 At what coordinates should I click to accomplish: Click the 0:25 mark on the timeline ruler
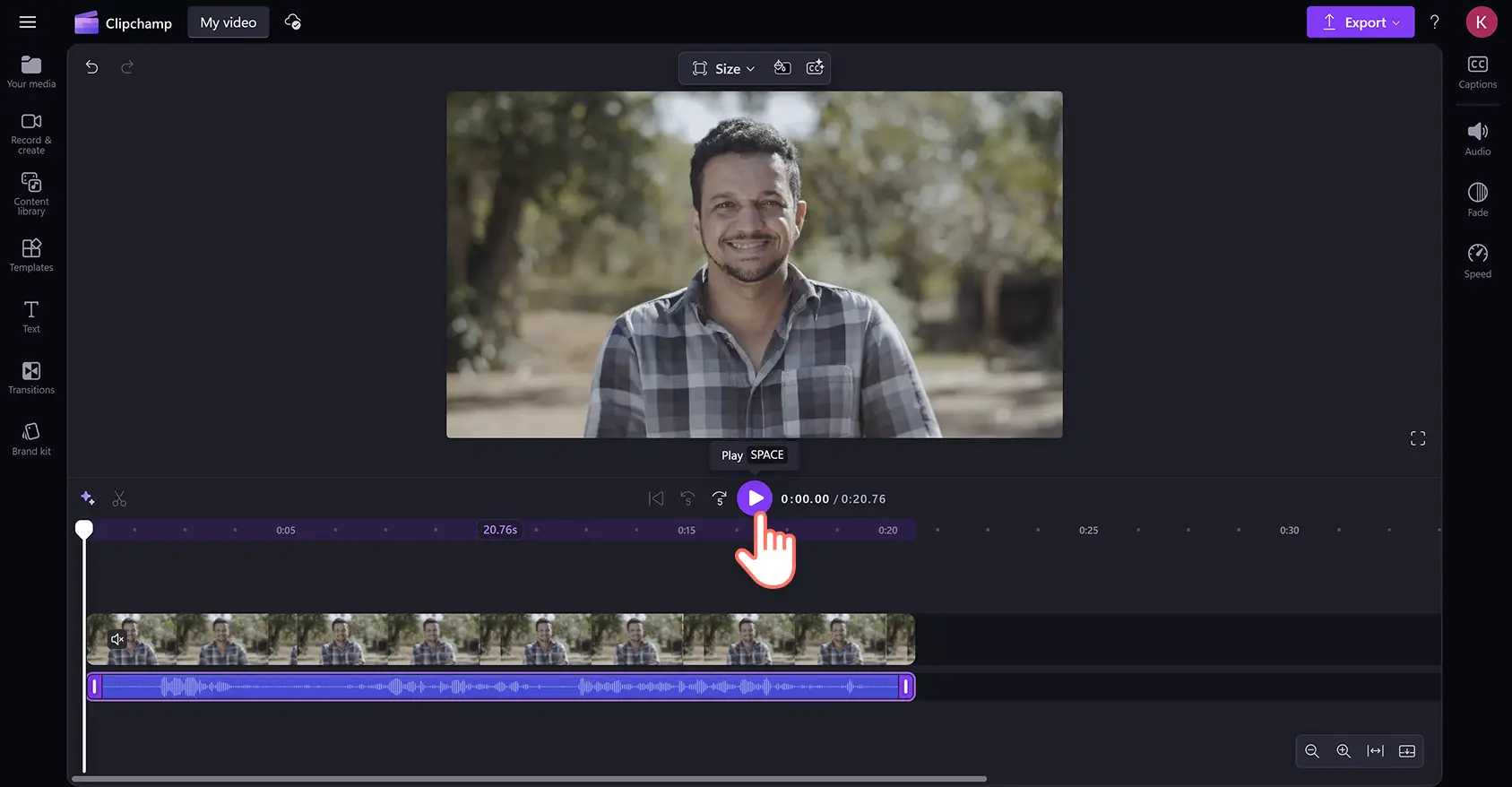(x=1089, y=531)
